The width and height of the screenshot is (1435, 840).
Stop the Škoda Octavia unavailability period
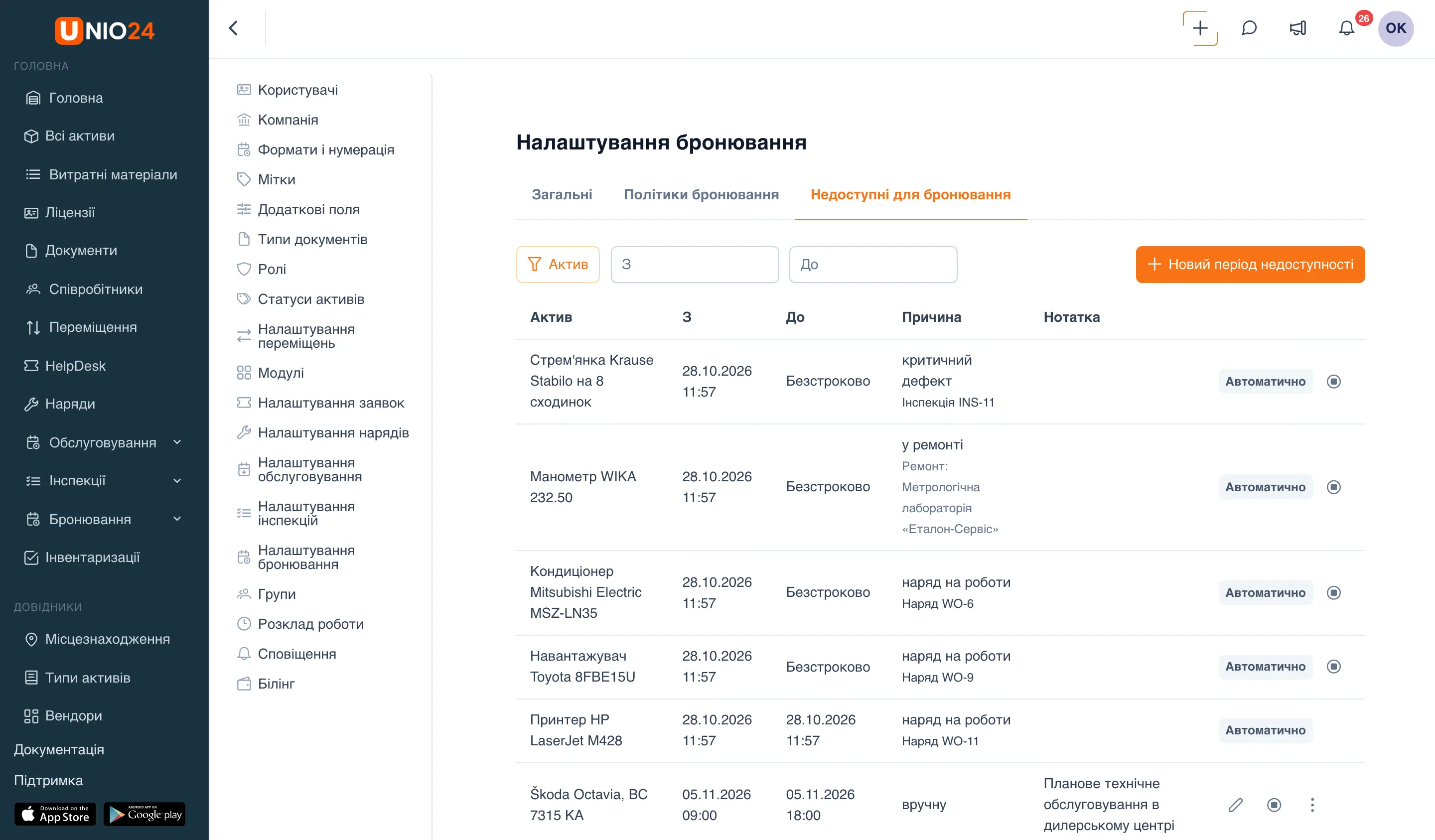tap(1275, 805)
